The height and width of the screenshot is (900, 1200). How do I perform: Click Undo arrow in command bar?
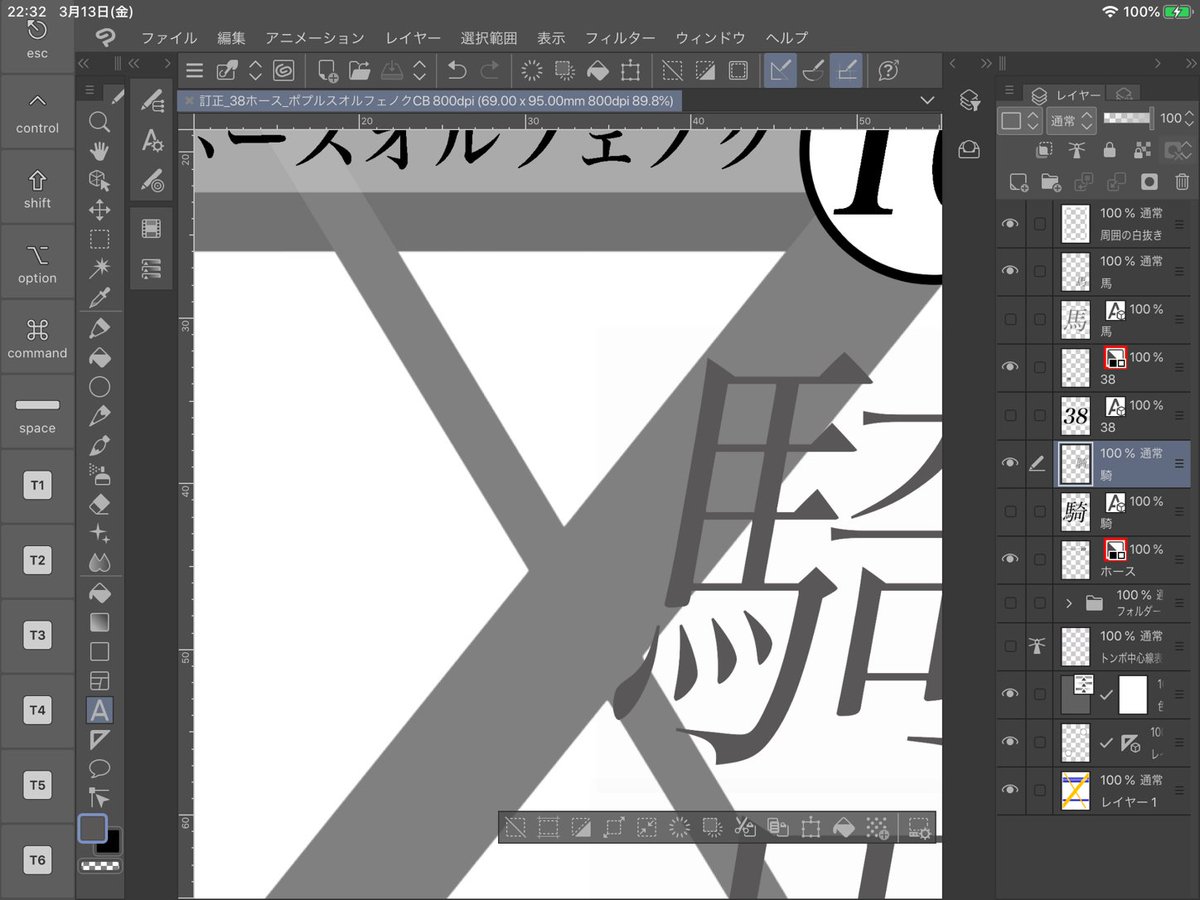pyautogui.click(x=457, y=70)
